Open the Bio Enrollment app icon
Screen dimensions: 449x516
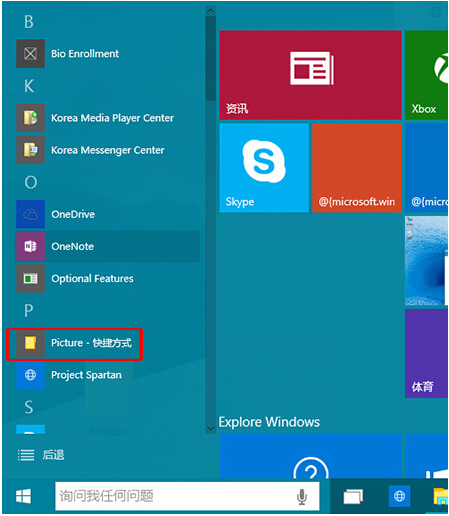pyautogui.click(x=30, y=54)
